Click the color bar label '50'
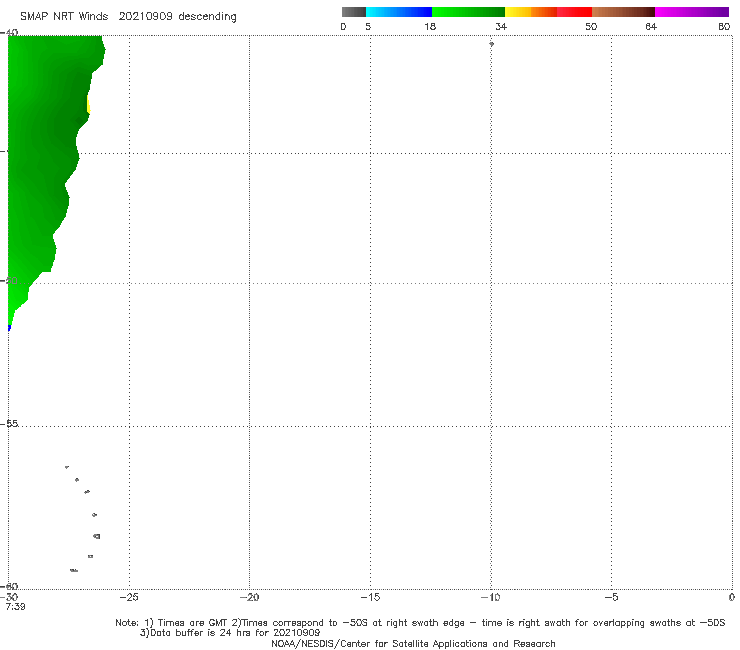The height and width of the screenshot is (650, 740). point(591,26)
